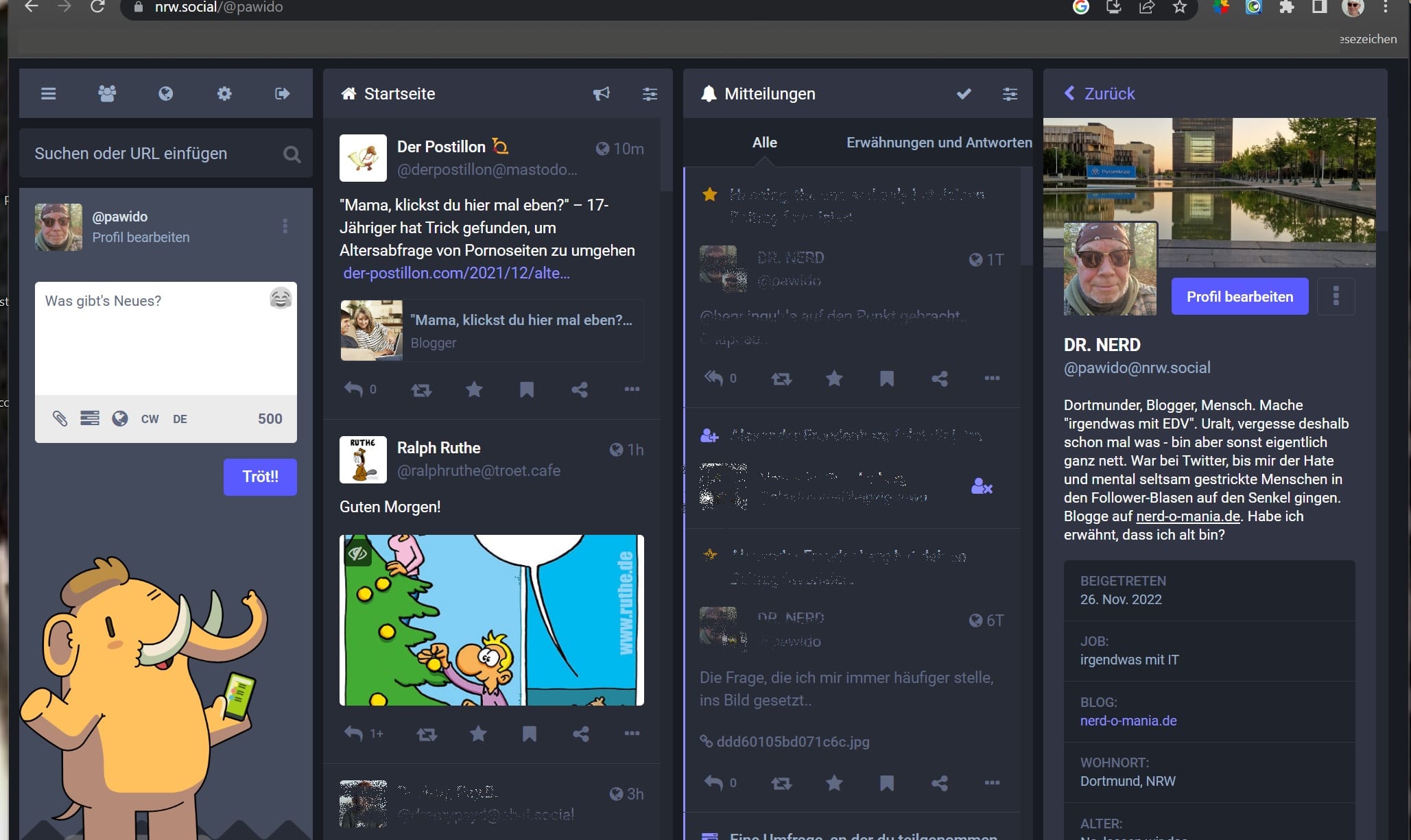
Task: Favourite the Der Postillon post
Action: [x=474, y=389]
